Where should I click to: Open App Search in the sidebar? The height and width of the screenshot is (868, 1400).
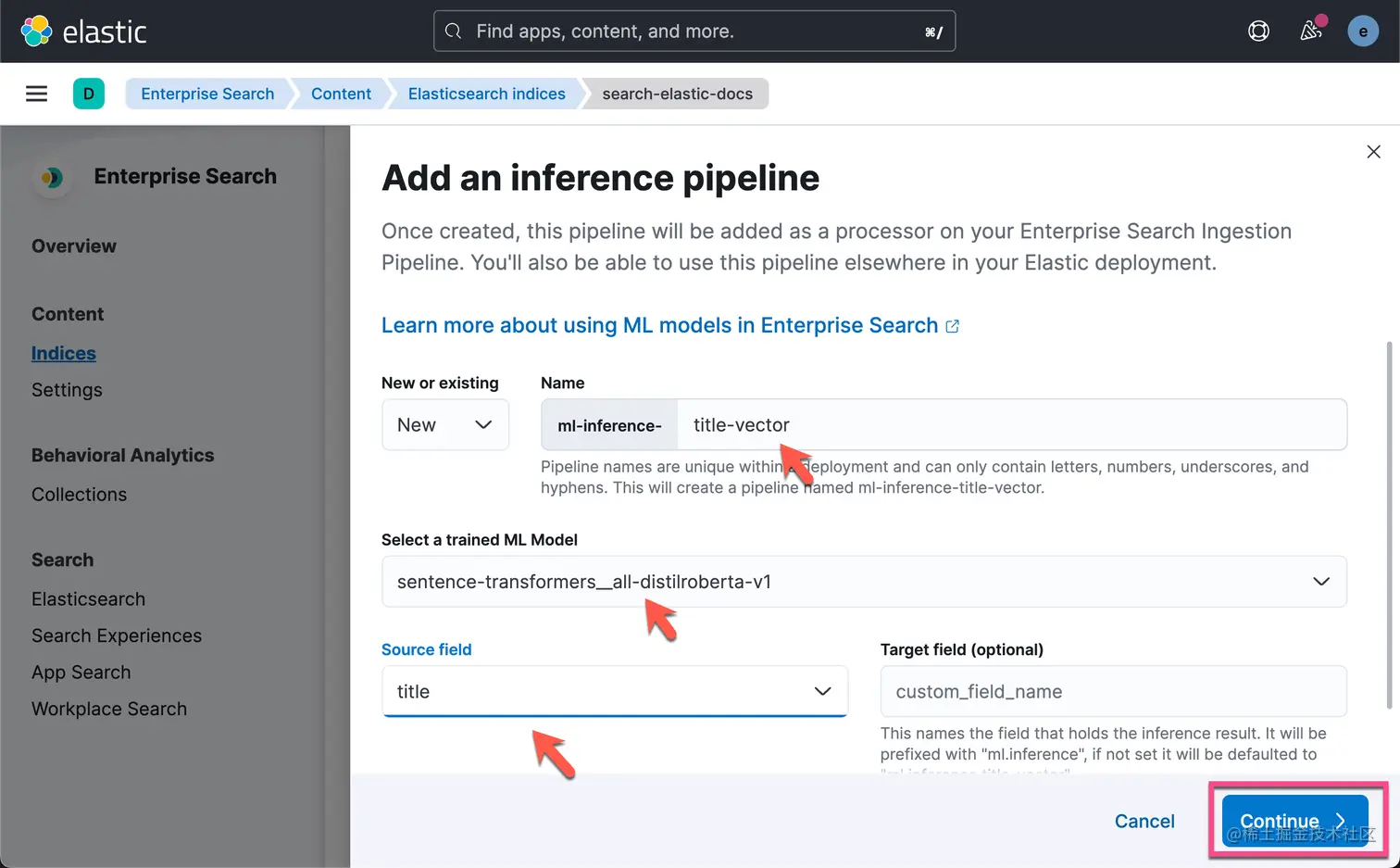[x=81, y=673]
